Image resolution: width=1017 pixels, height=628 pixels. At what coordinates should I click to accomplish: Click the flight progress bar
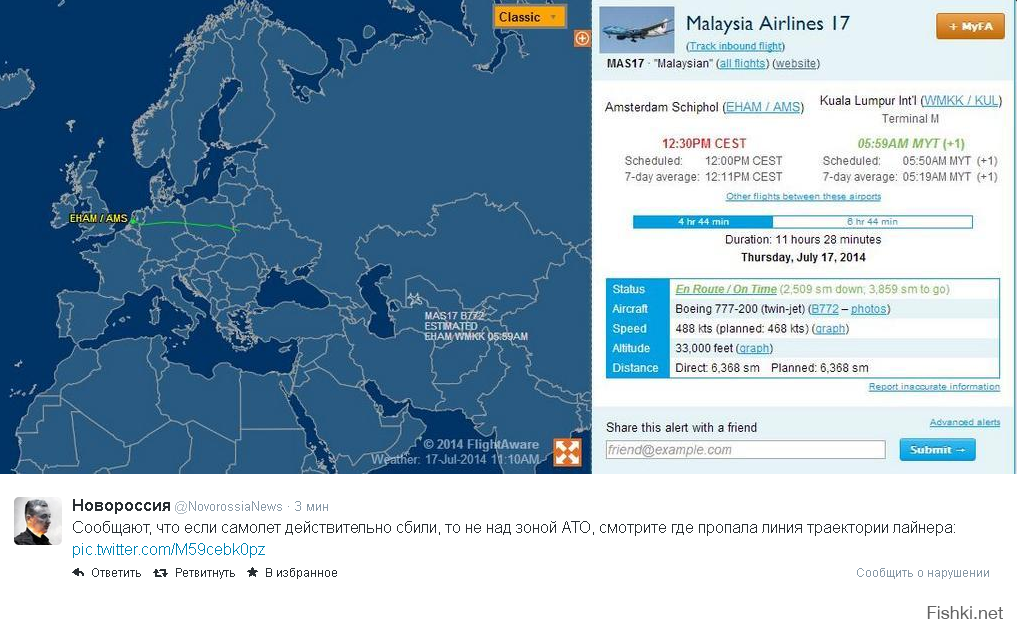(802, 222)
